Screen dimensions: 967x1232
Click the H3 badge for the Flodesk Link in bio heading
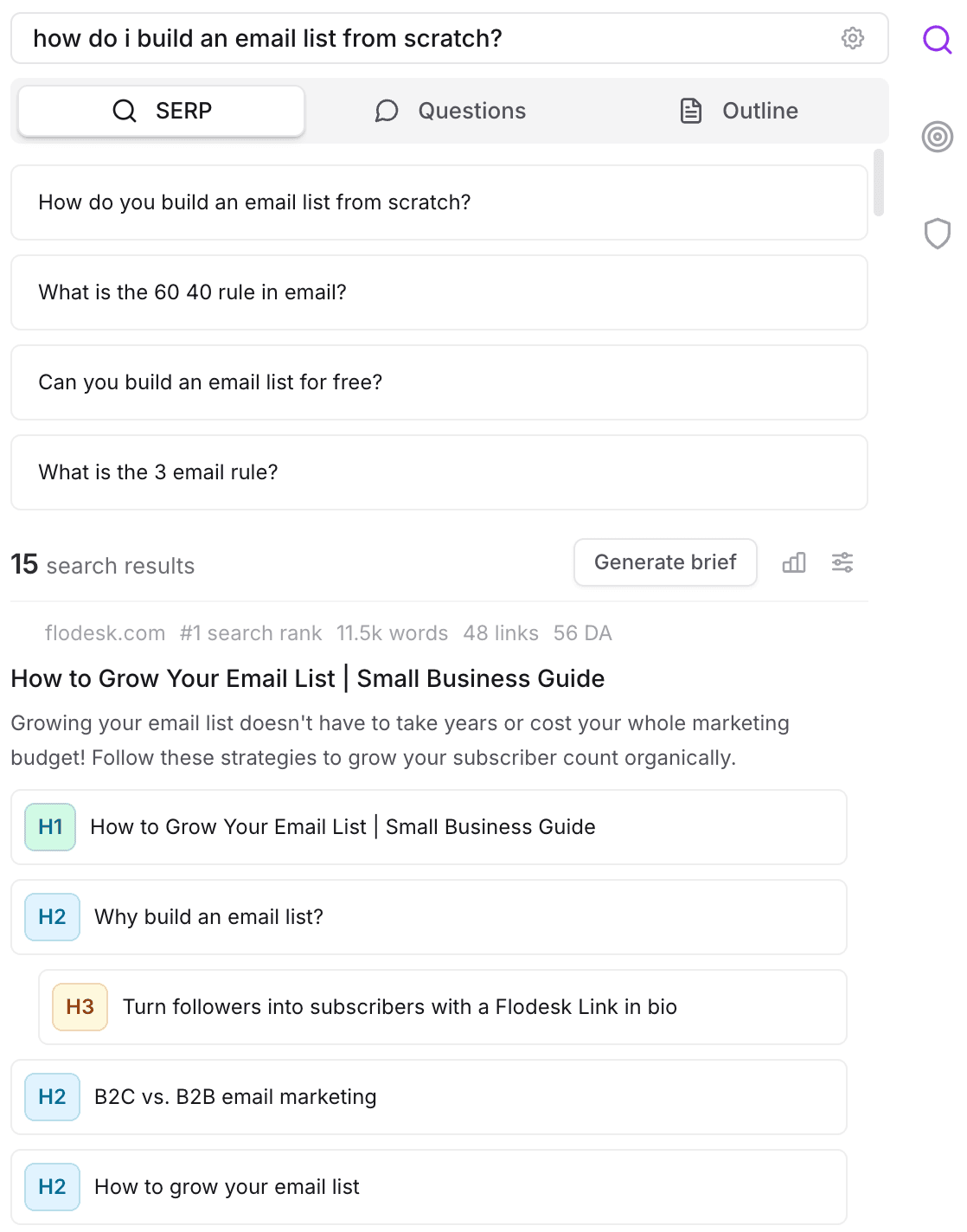[79, 1007]
